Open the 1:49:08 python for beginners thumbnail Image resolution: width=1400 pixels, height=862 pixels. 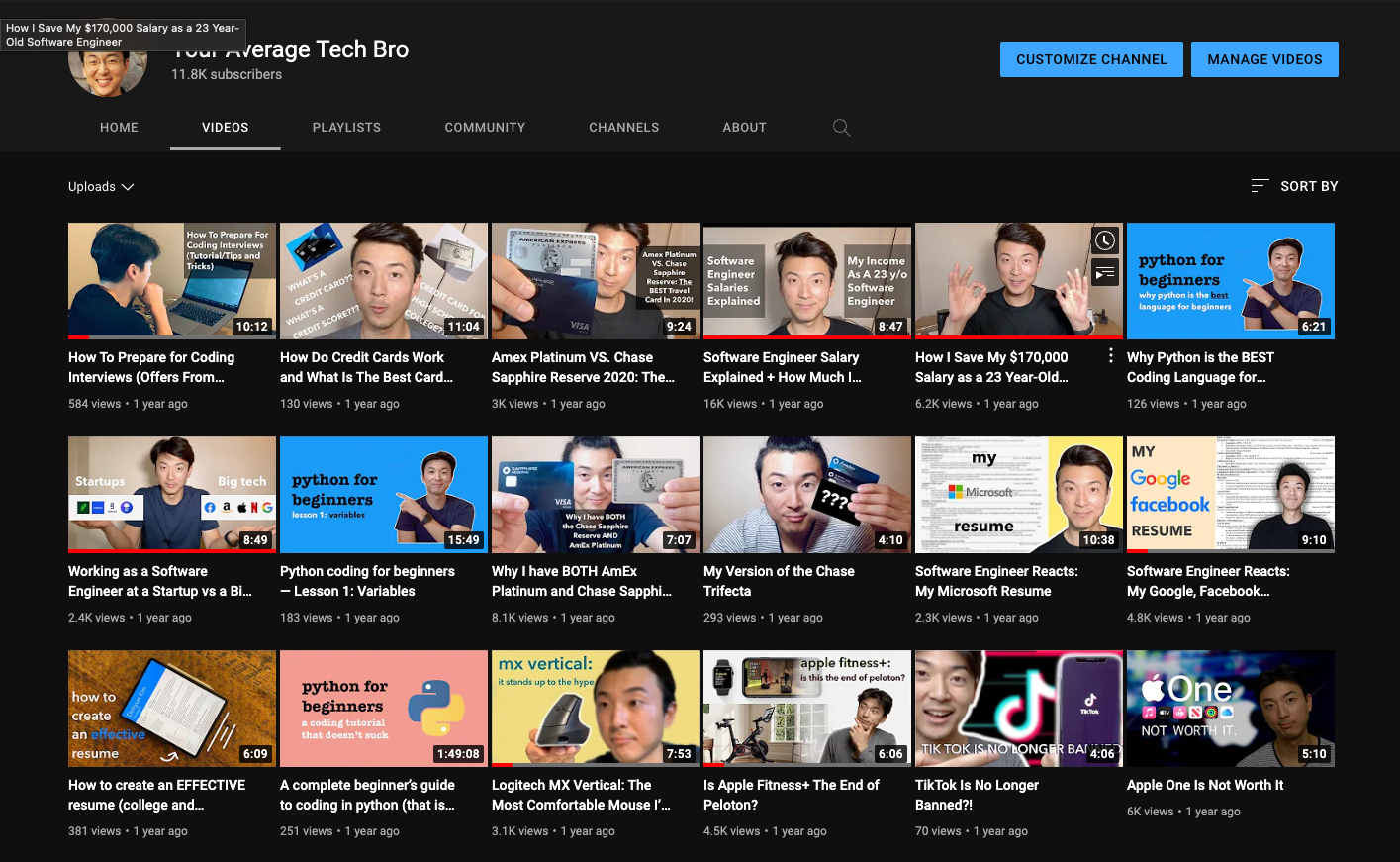tap(384, 709)
